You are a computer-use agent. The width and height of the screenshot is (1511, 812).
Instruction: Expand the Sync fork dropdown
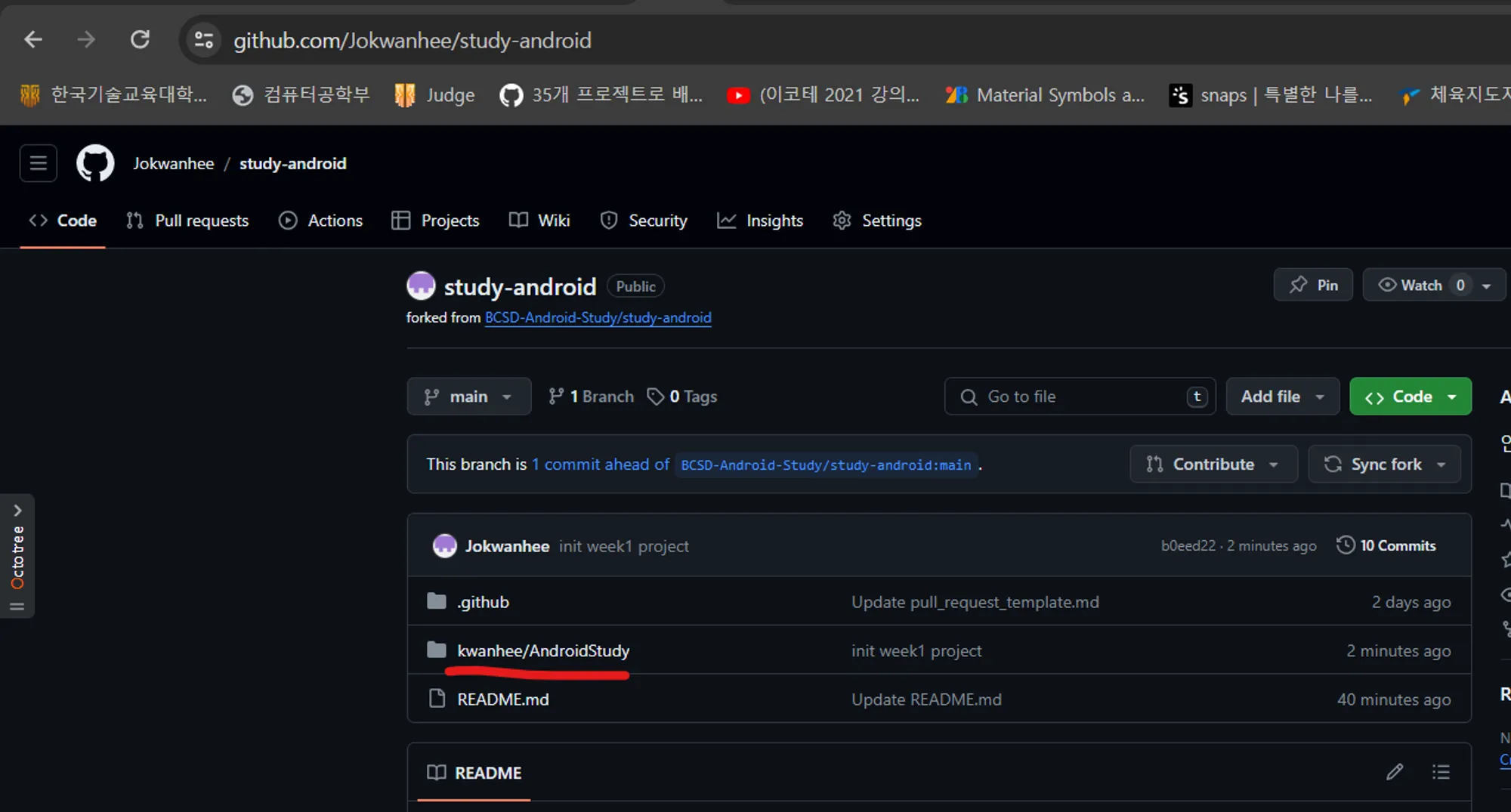point(1384,465)
